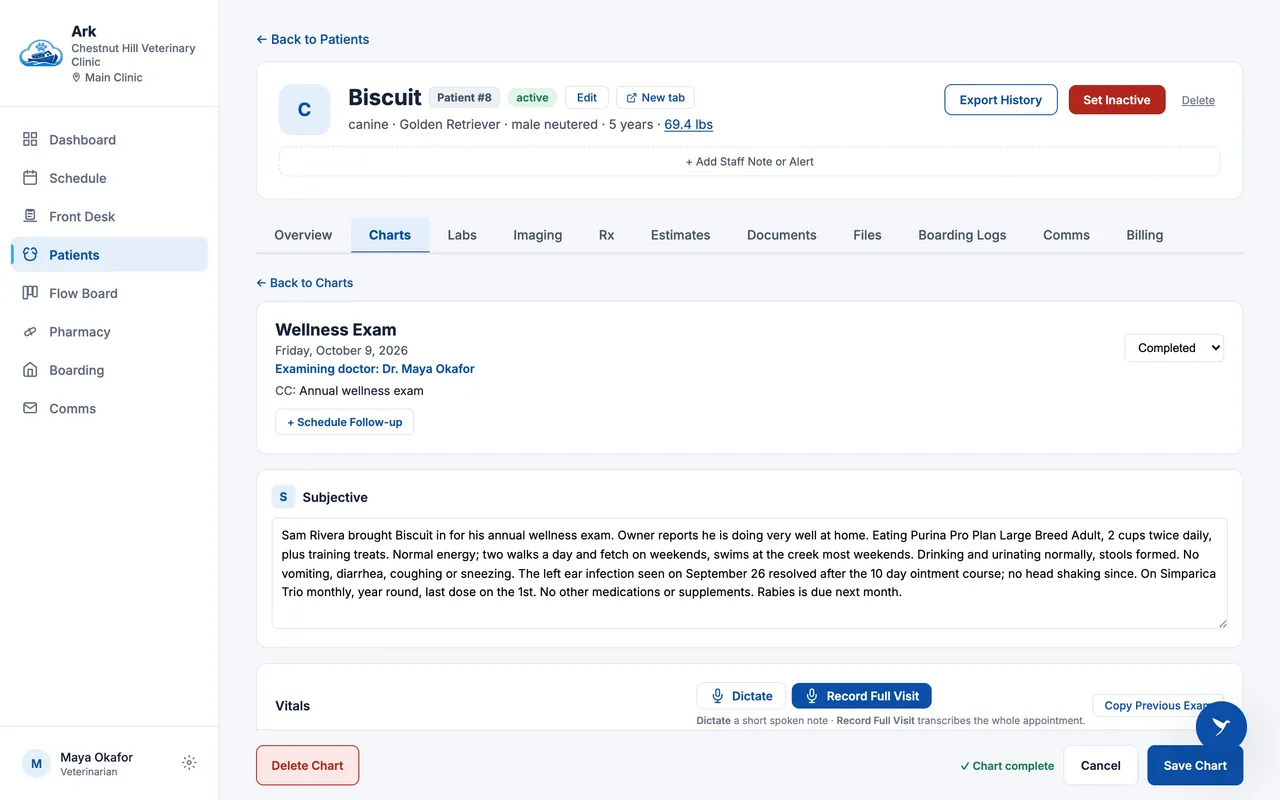Click the Schedule Follow-up button
1280x800 pixels.
point(344,422)
